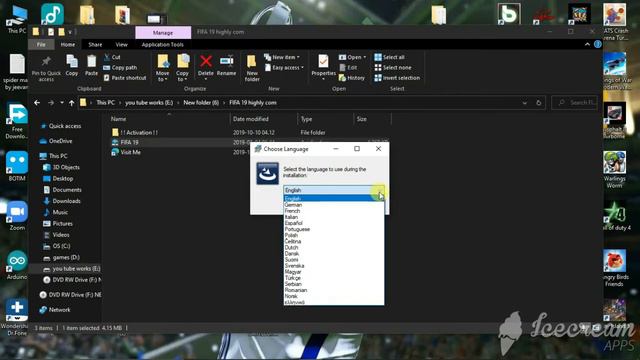
Task: Open the recent locations dropdown arrow
Action: tap(62, 103)
